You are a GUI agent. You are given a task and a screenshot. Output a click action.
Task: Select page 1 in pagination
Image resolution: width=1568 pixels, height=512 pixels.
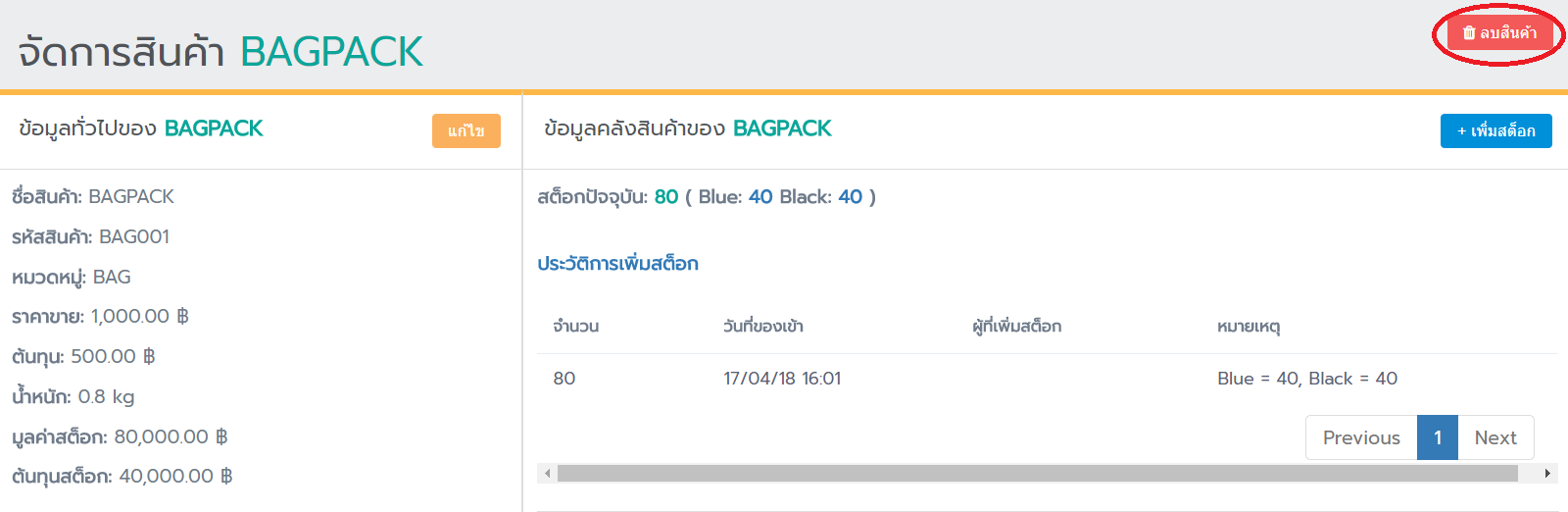[1438, 437]
